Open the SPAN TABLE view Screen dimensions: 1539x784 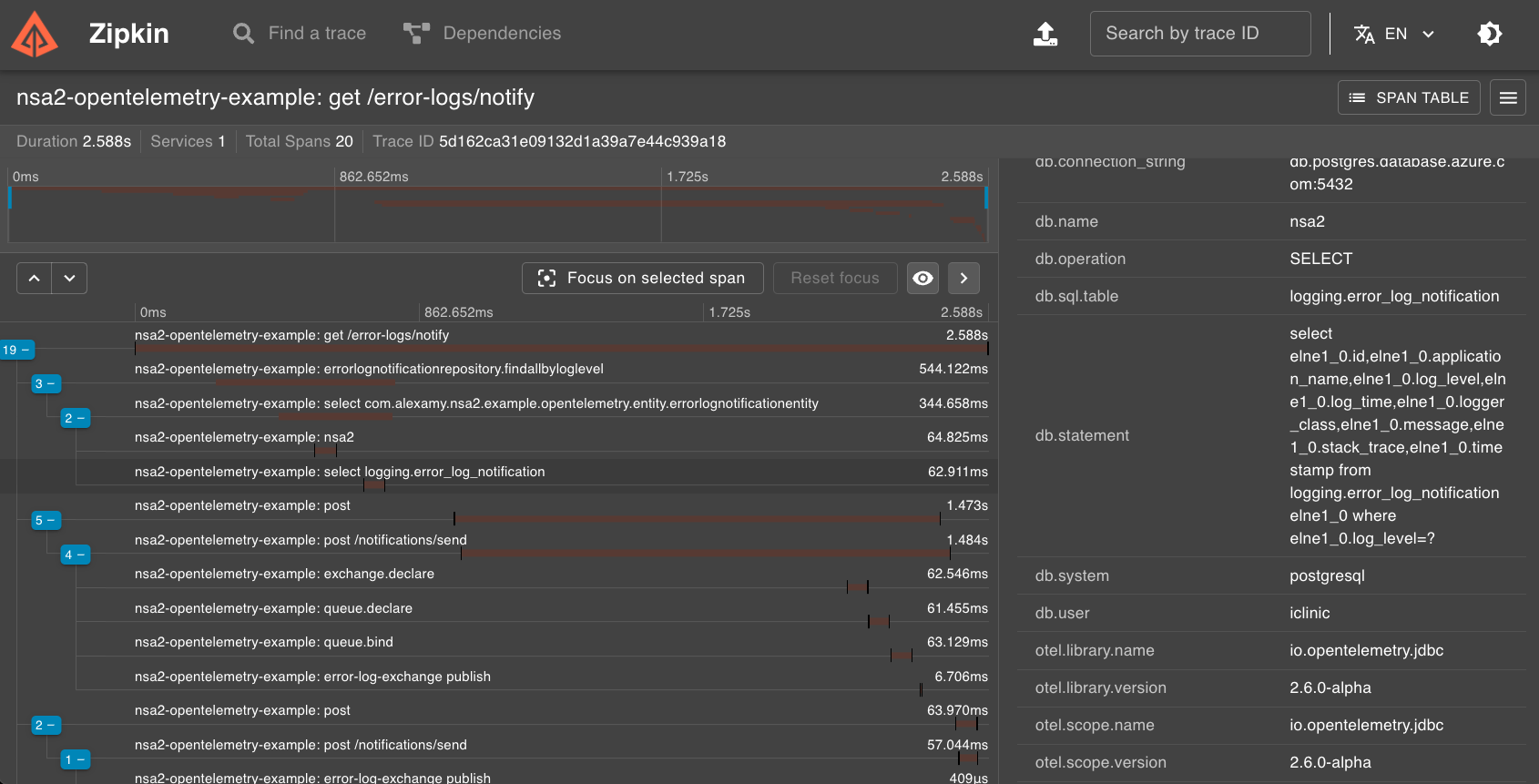tap(1409, 97)
